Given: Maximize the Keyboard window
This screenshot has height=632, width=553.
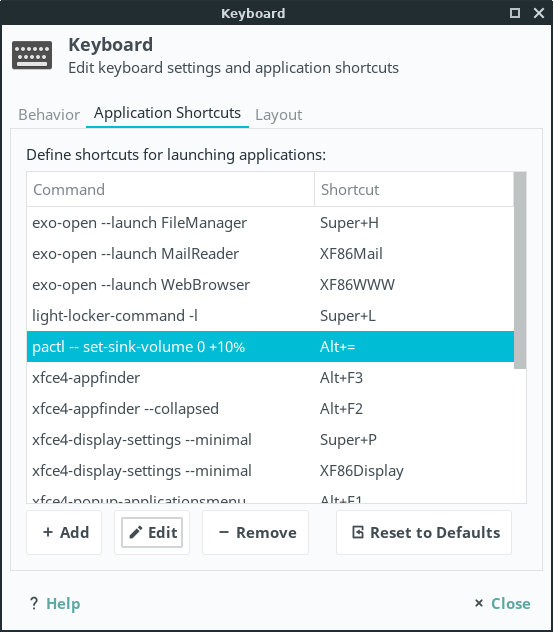Looking at the screenshot, I should 515,13.
